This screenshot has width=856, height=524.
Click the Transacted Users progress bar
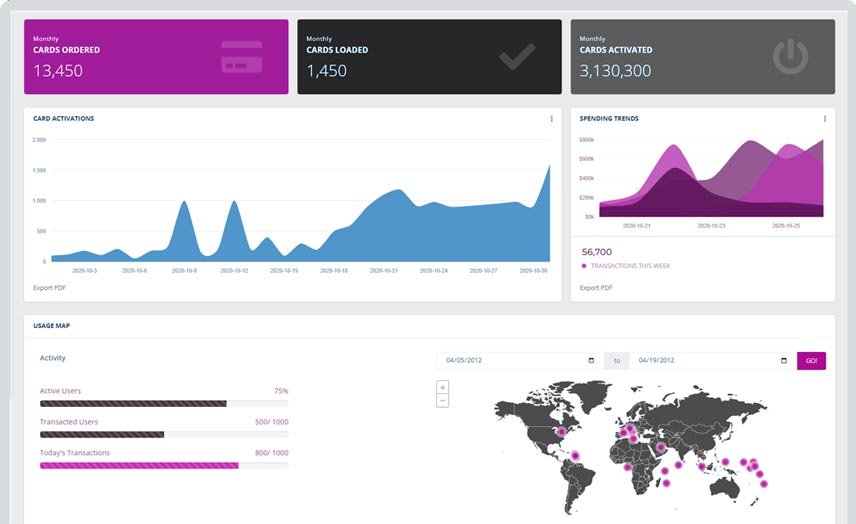click(x=163, y=435)
